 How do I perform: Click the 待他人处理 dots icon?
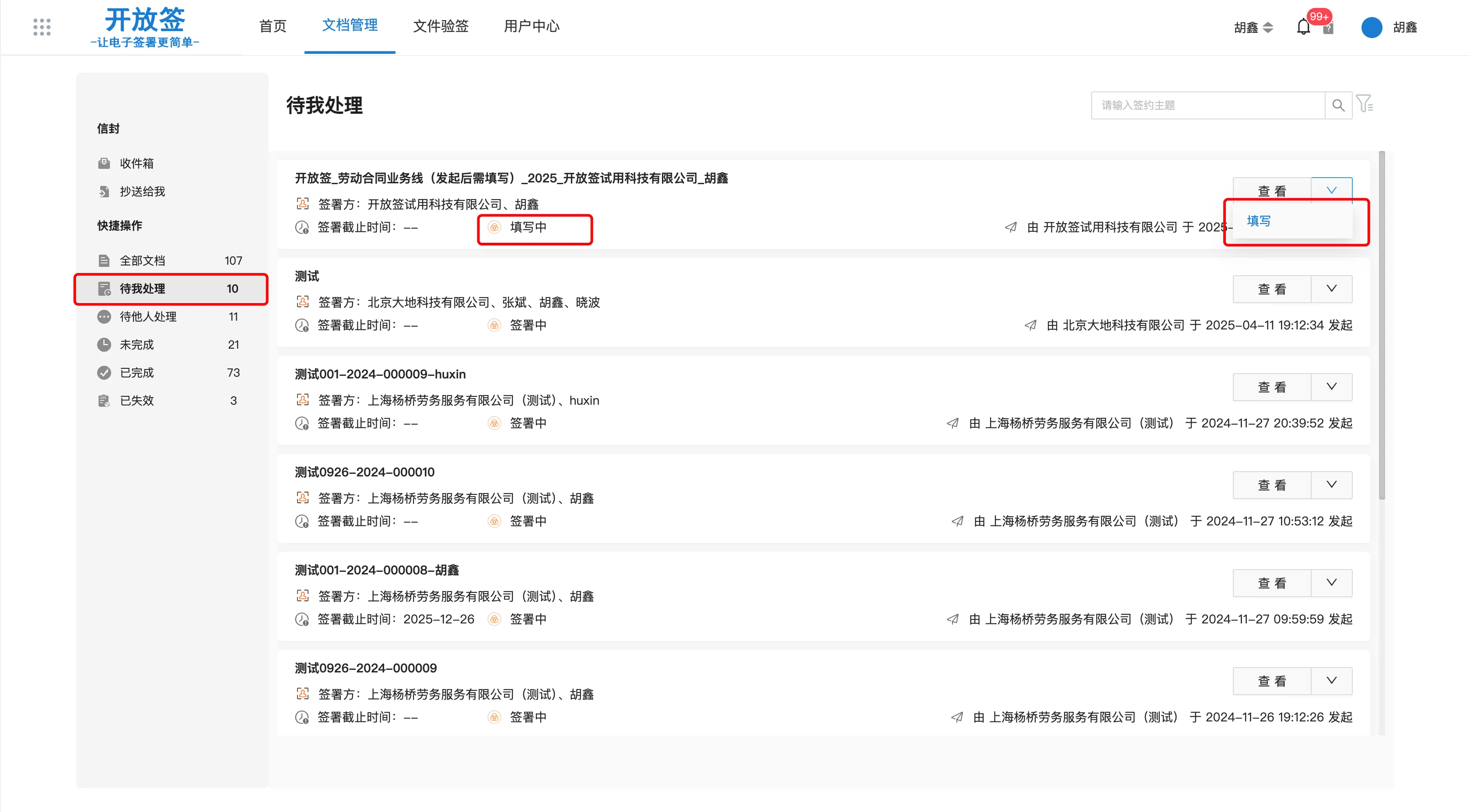click(x=104, y=316)
